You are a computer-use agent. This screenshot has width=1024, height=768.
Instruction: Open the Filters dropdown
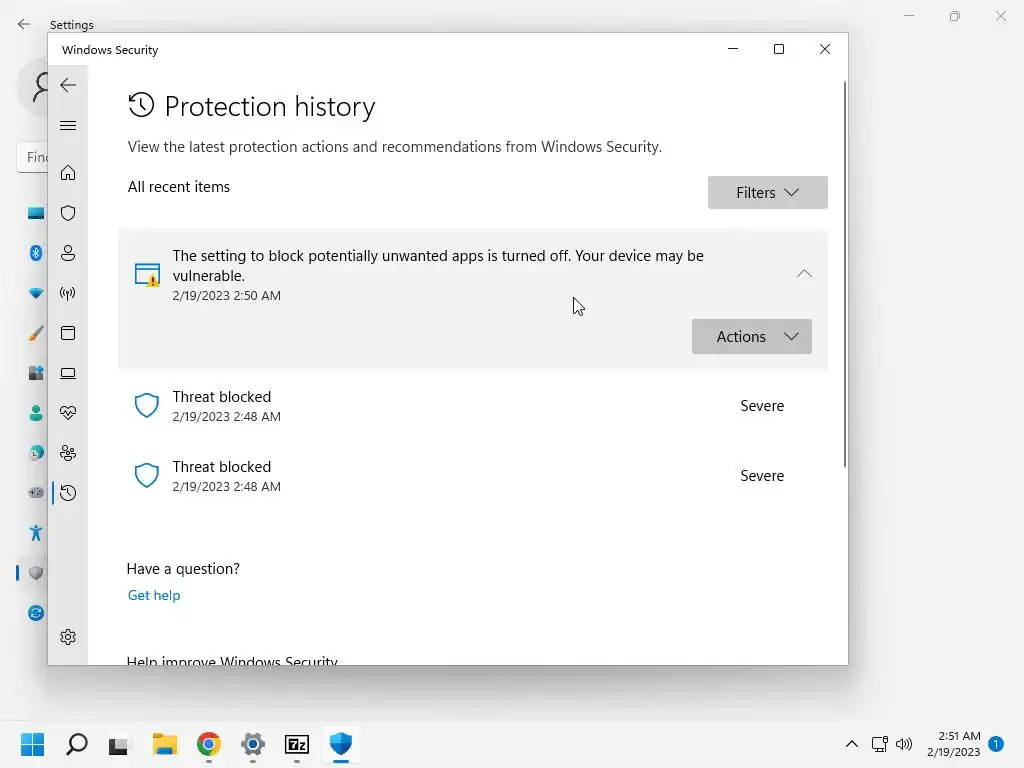pos(767,193)
